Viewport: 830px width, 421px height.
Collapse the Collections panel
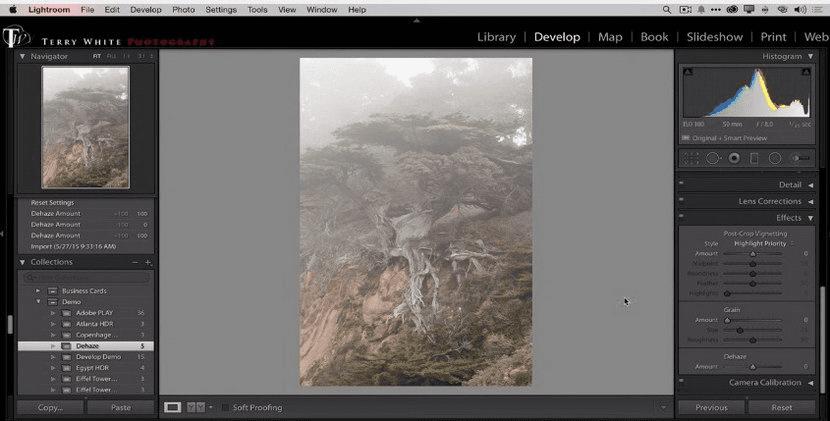coord(22,262)
